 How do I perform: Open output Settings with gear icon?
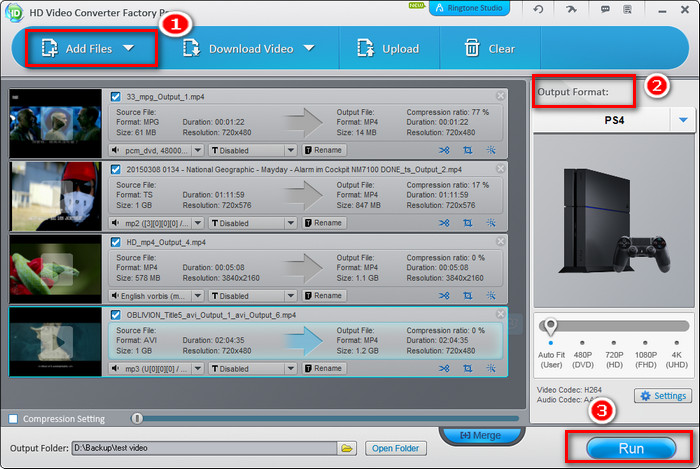click(x=663, y=395)
